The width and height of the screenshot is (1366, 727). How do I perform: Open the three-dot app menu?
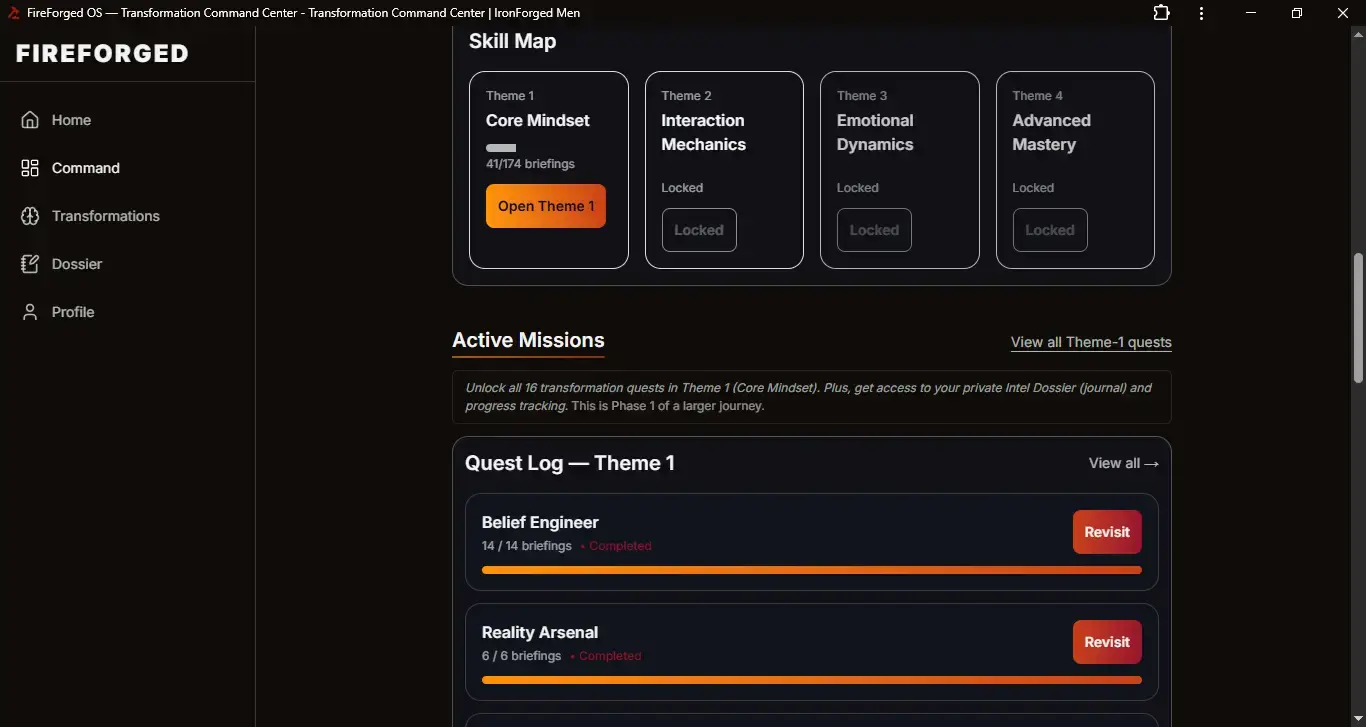(1201, 13)
